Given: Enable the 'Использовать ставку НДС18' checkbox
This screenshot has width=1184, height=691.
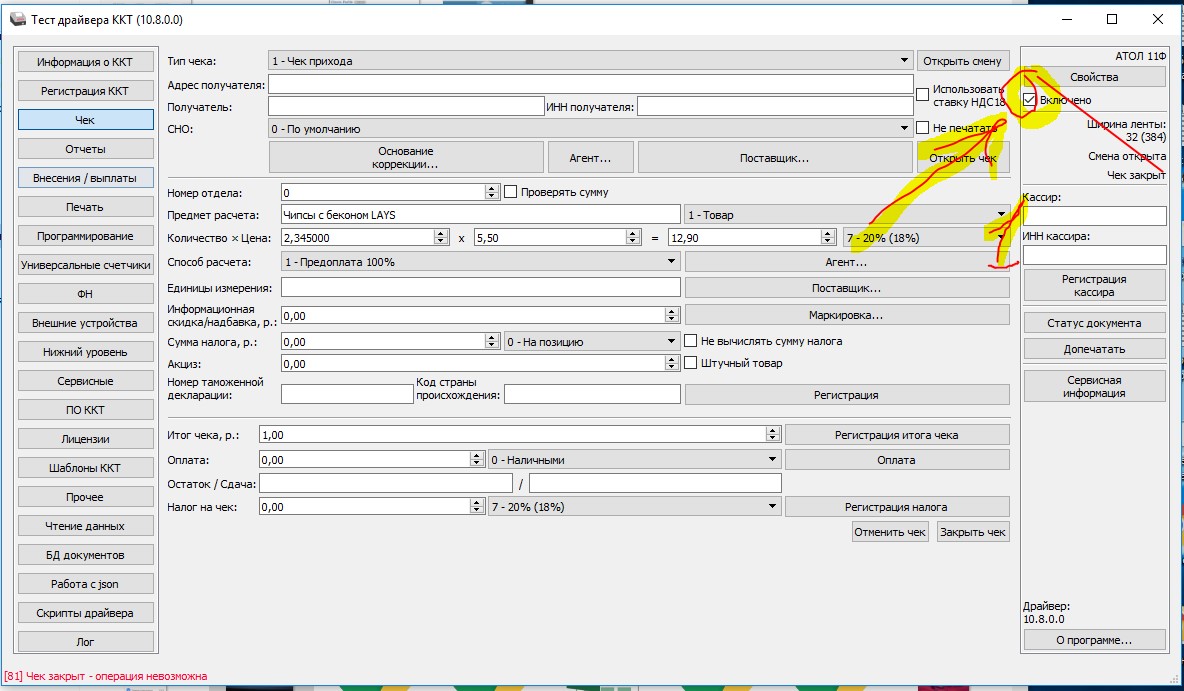Looking at the screenshot, I should (x=923, y=94).
